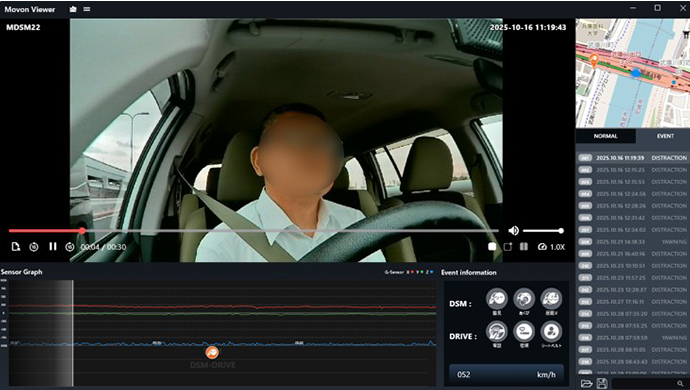Select event 2025.10.21 14:18:33 YAWNING
Image resolution: width=690 pixels, height=390 pixels.
point(633,242)
